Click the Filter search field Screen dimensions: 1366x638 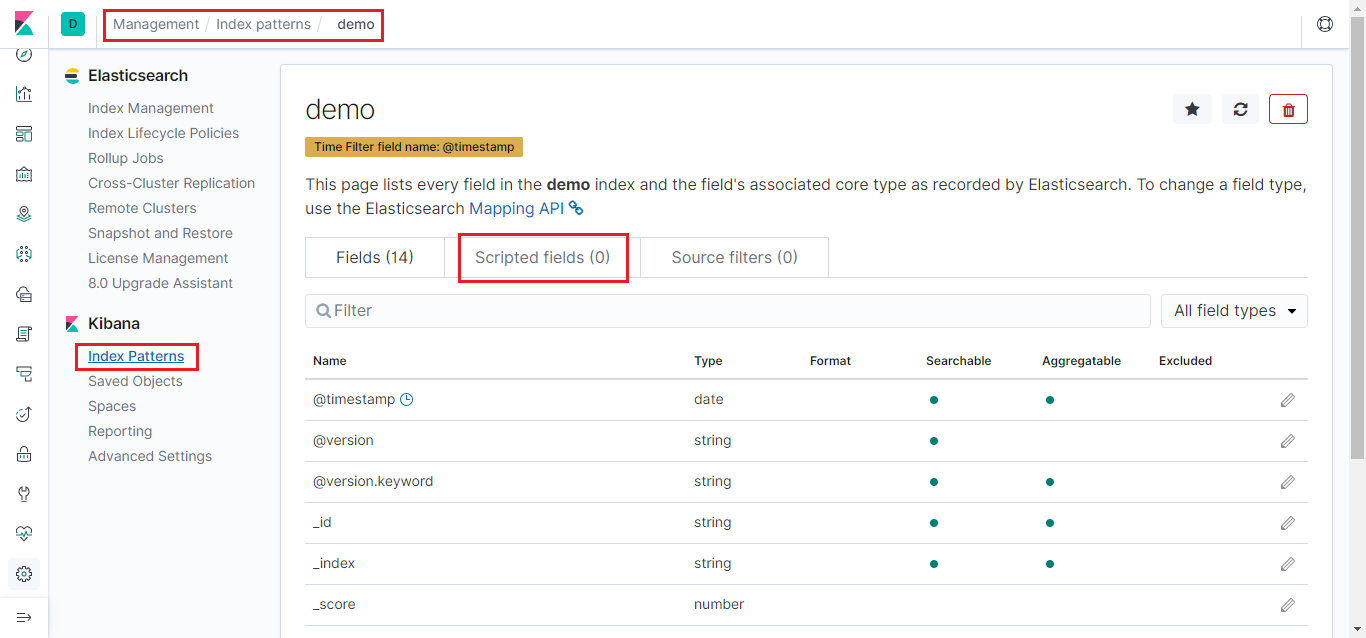[x=728, y=311]
